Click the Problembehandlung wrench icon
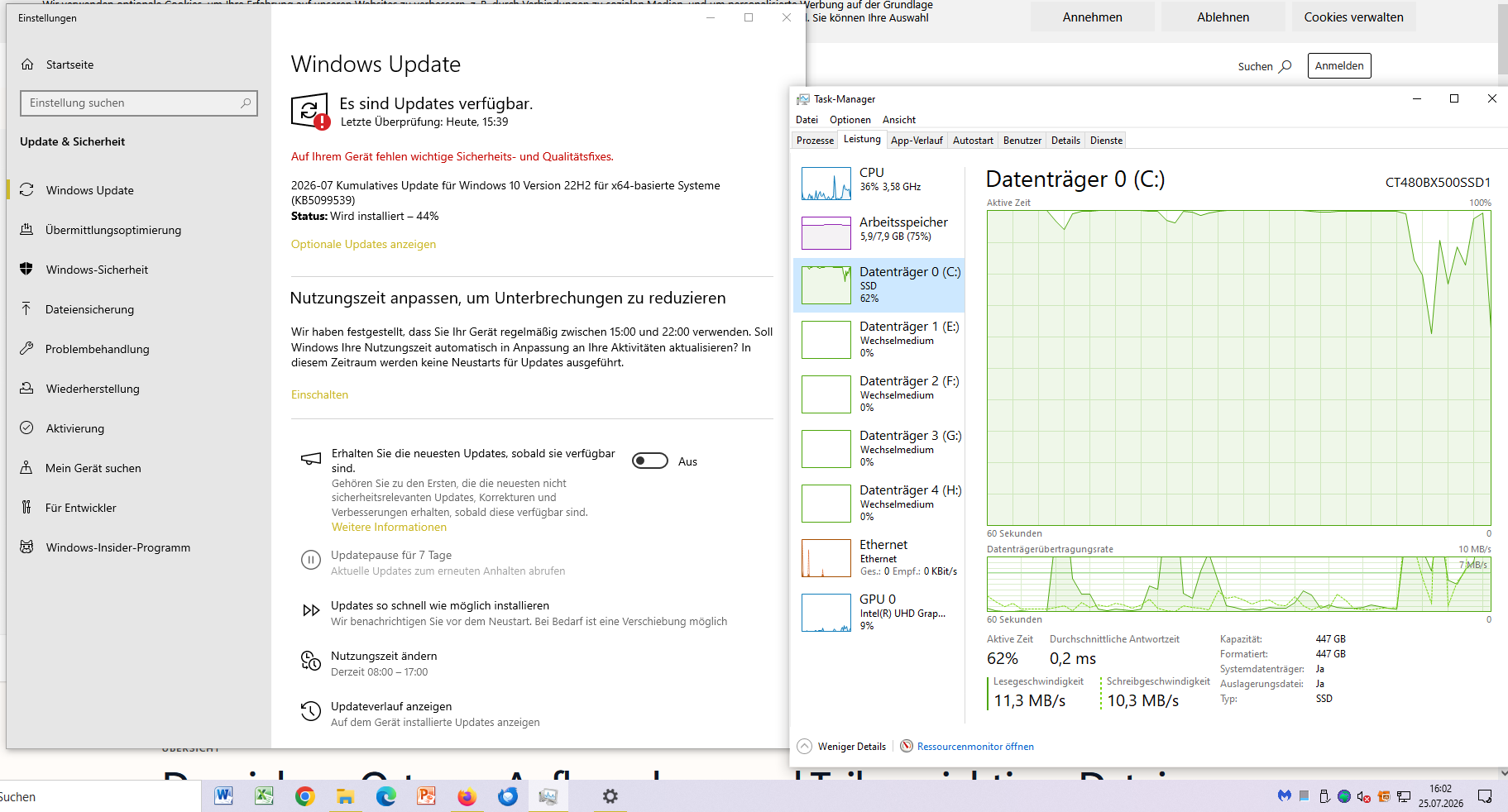 26,349
